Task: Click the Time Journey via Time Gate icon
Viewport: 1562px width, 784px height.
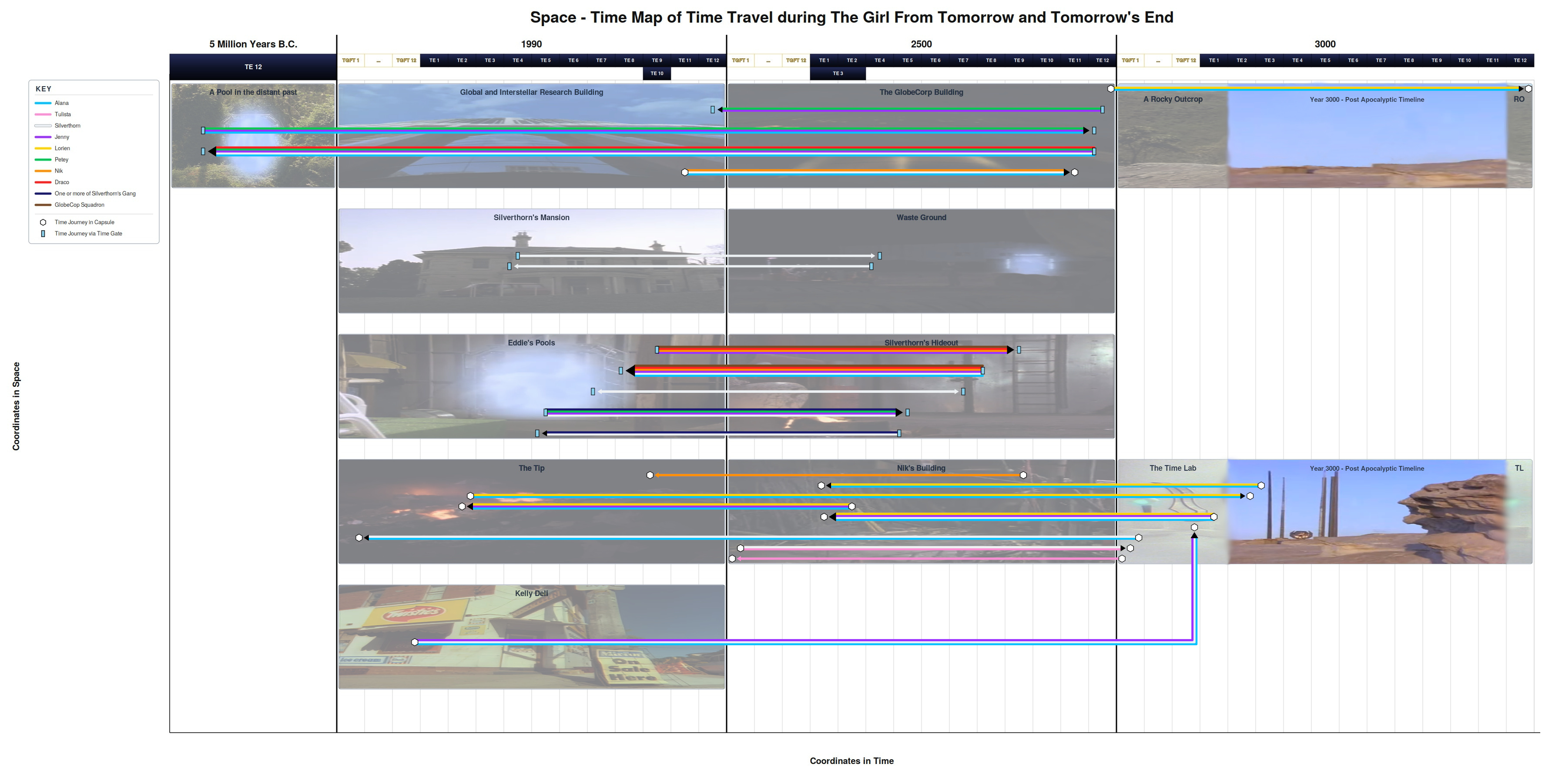Action: (x=43, y=234)
